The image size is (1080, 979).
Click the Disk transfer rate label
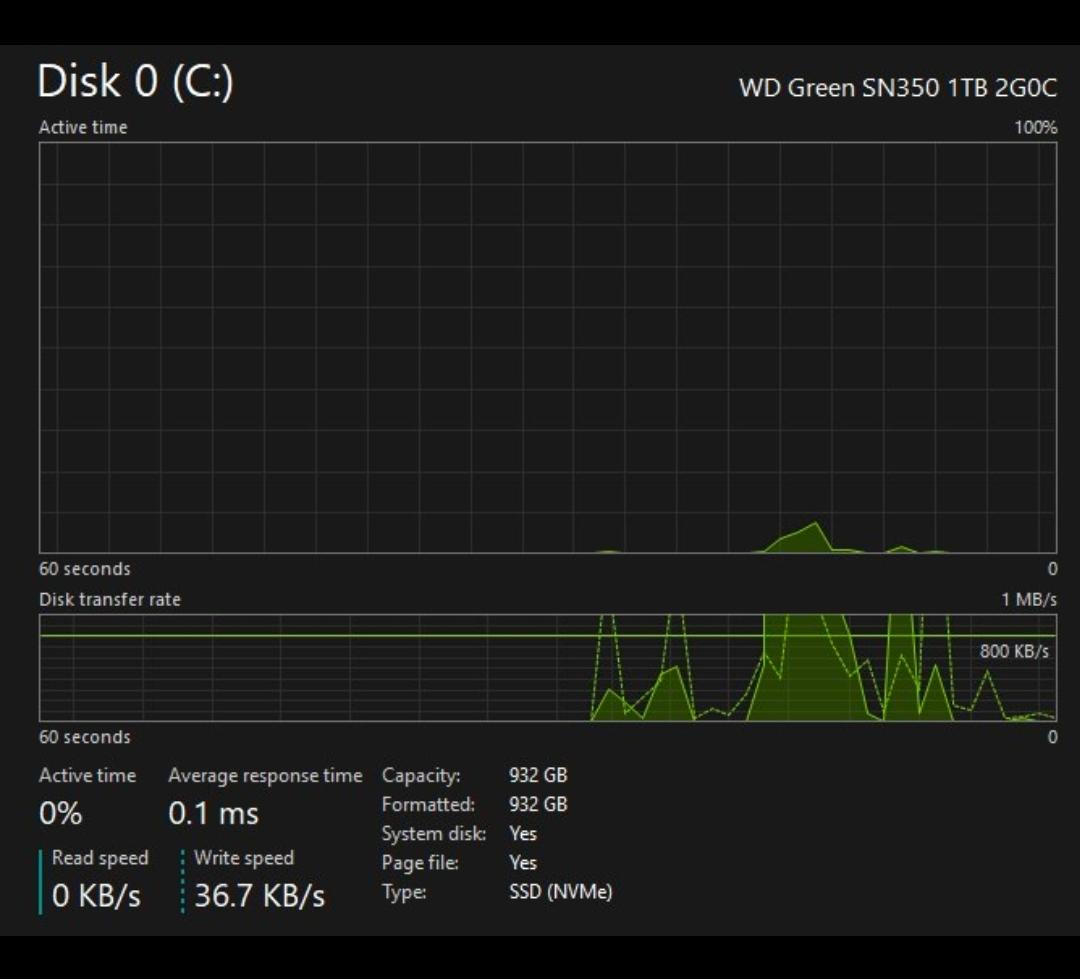110,599
